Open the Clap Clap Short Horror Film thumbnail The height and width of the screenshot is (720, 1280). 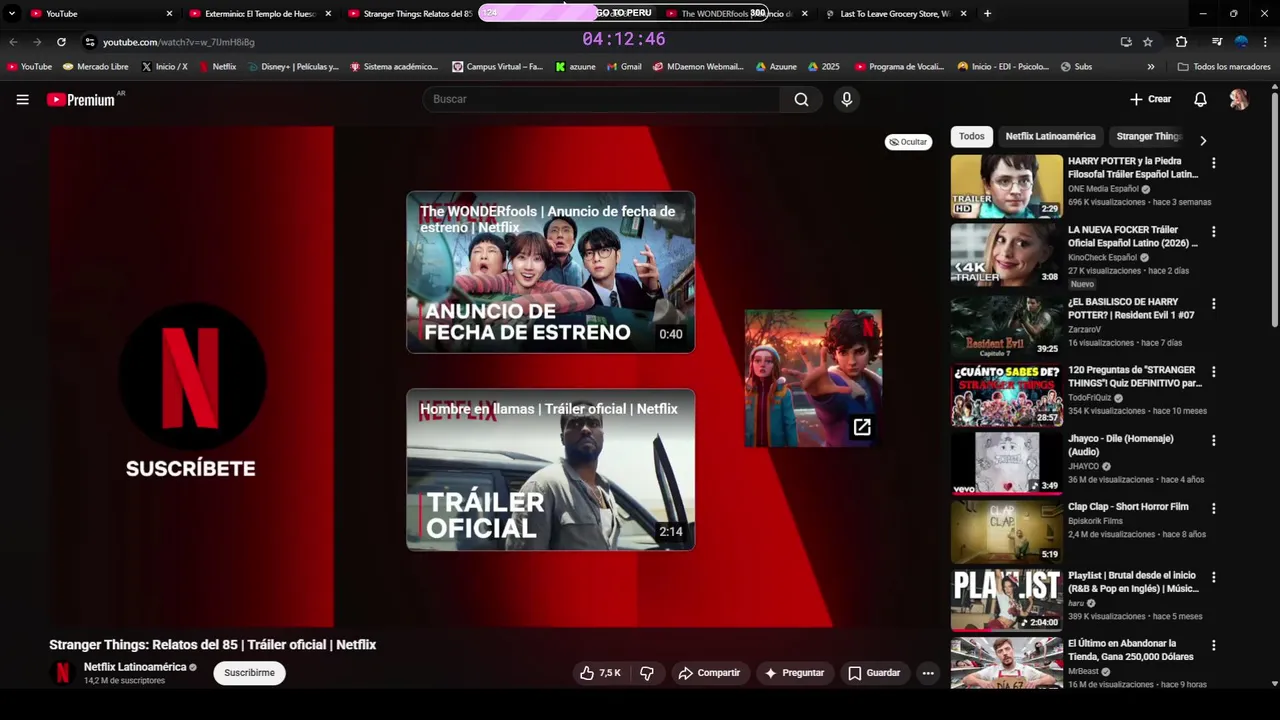[1006, 531]
